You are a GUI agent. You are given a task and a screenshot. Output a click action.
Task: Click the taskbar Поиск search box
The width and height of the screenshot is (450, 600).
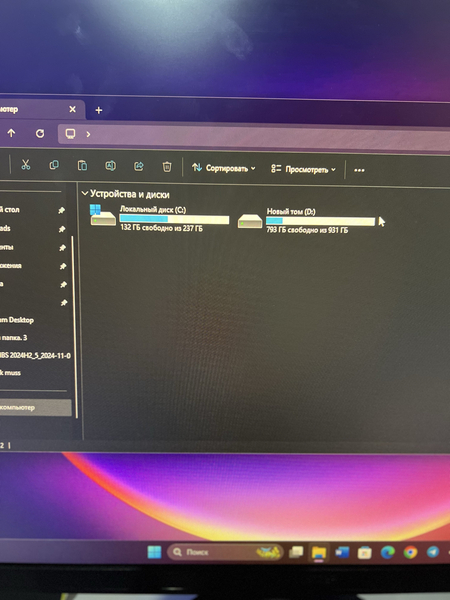click(225, 552)
